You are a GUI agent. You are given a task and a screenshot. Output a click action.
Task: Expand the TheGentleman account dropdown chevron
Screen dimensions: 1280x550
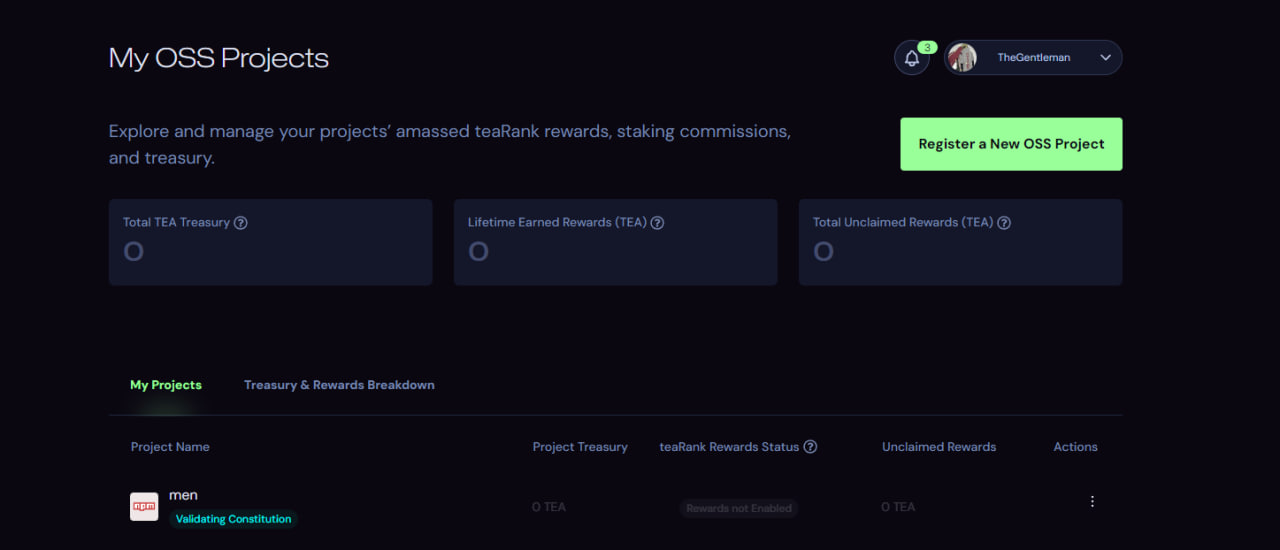point(1105,58)
